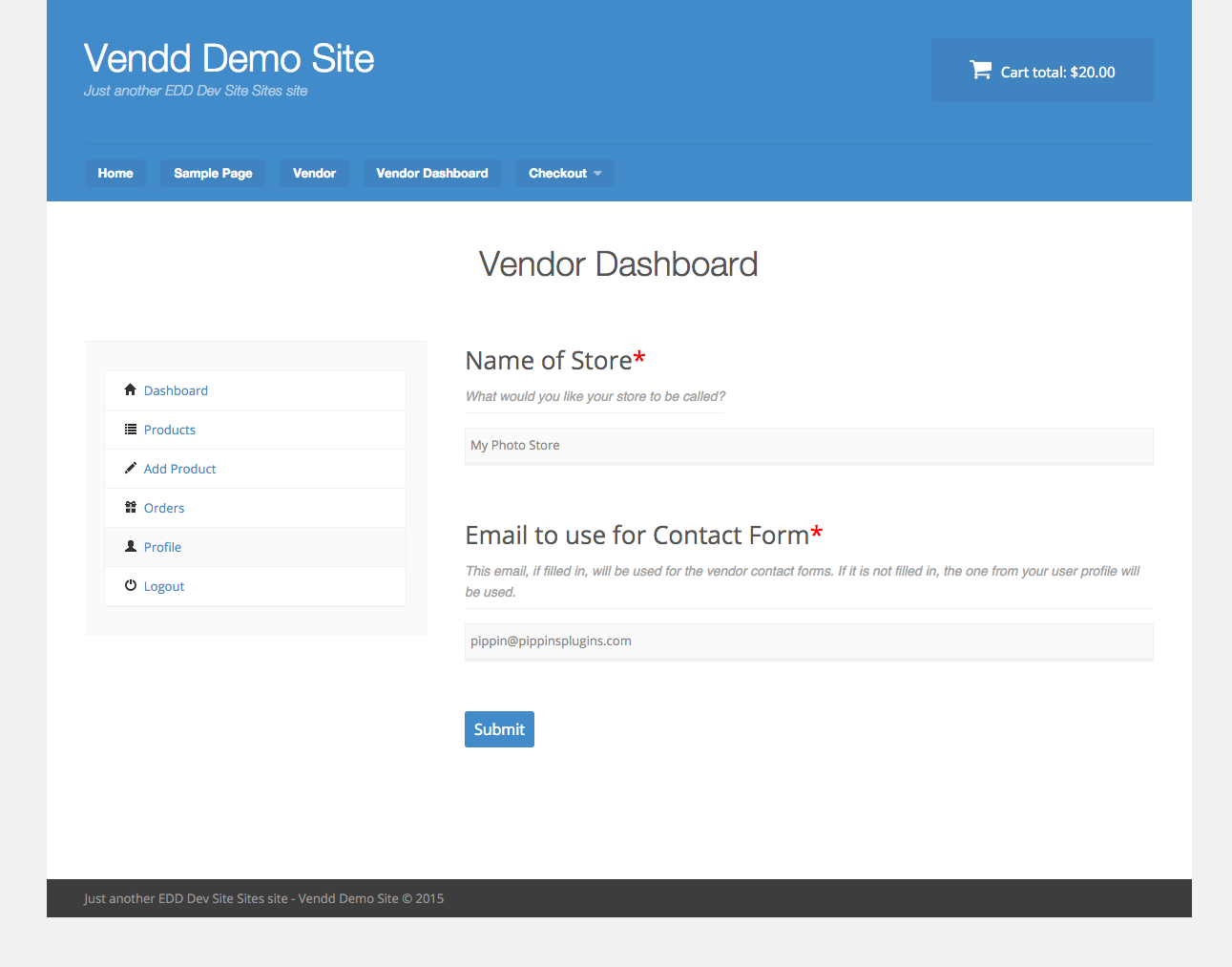Click the pencil icon beside Add Product
Screen dimensions: 1232x967
(130, 468)
